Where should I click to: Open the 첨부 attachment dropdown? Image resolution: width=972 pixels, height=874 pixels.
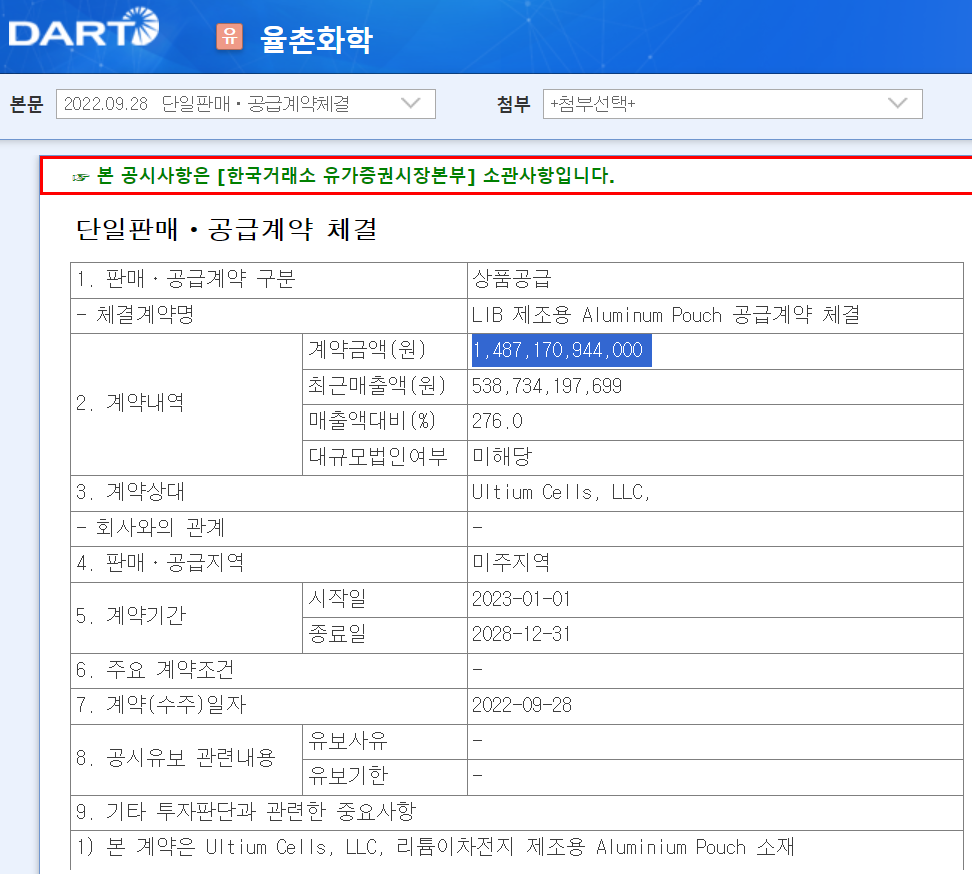pyautogui.click(x=732, y=104)
